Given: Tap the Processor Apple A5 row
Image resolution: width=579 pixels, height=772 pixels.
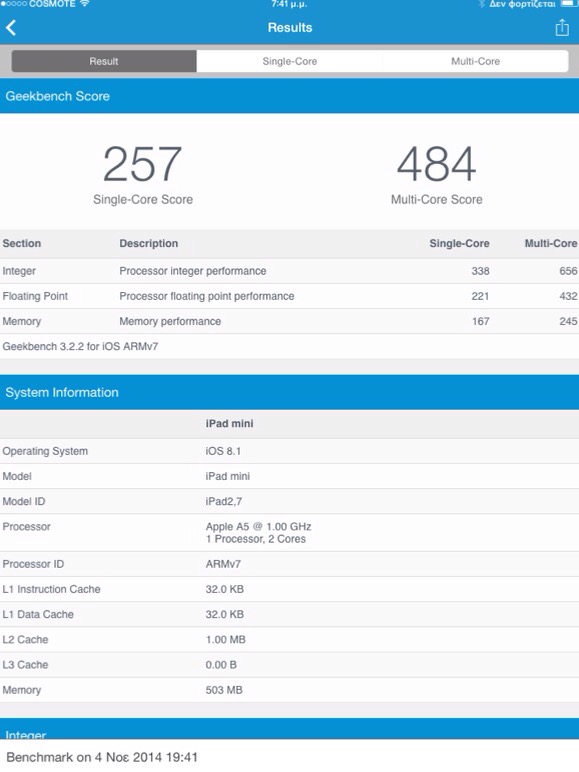Looking at the screenshot, I should (x=290, y=533).
